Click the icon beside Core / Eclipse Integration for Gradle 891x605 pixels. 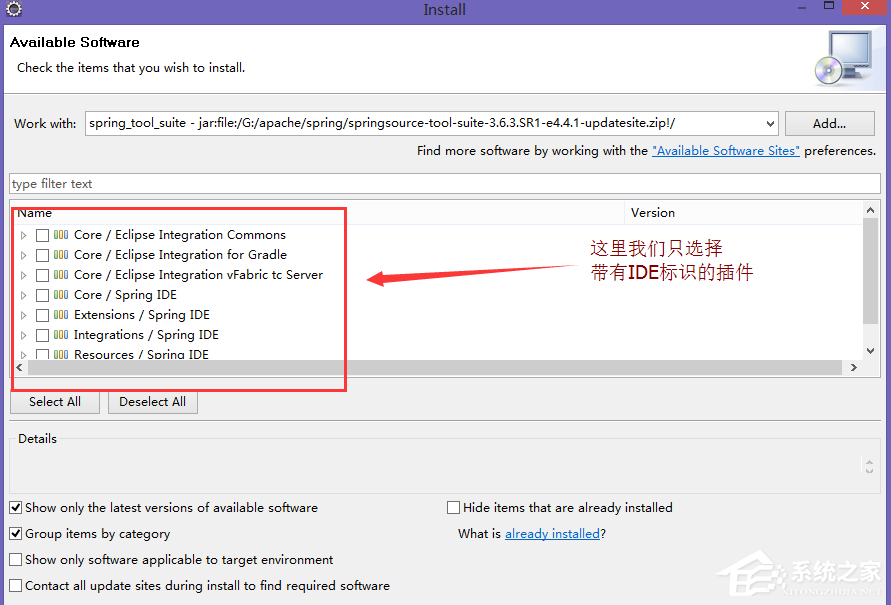point(61,254)
